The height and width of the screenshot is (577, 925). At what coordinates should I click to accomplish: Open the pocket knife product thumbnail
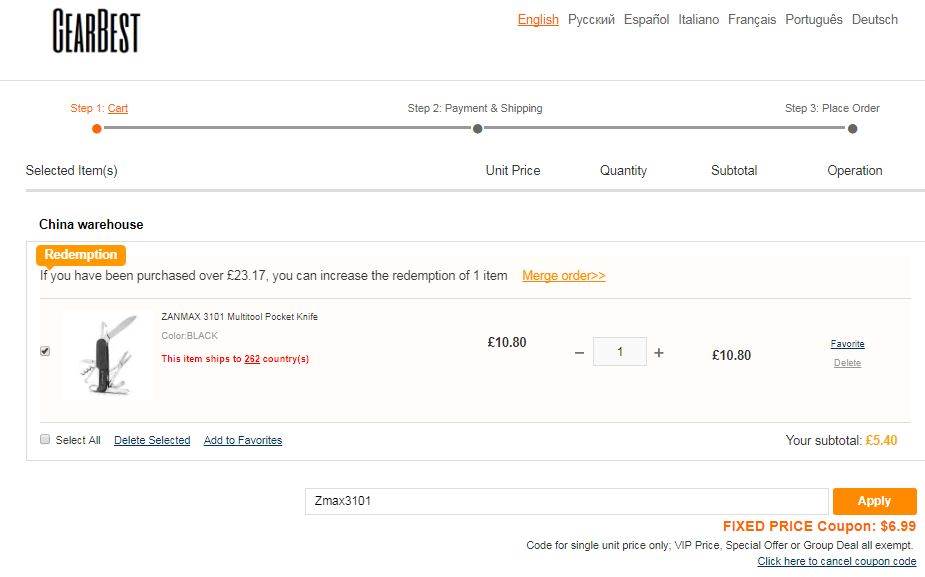pos(107,354)
